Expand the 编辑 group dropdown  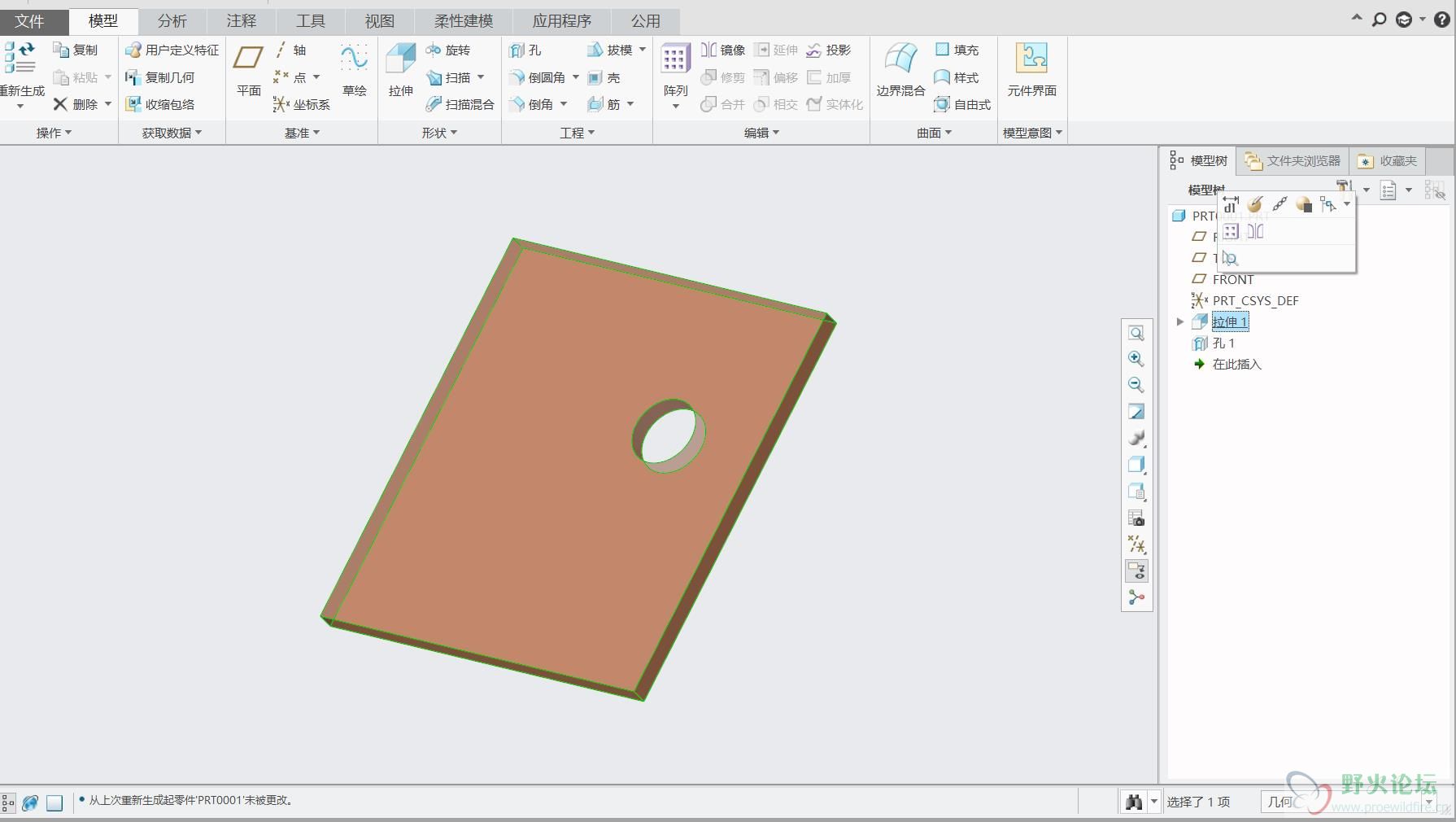click(761, 133)
